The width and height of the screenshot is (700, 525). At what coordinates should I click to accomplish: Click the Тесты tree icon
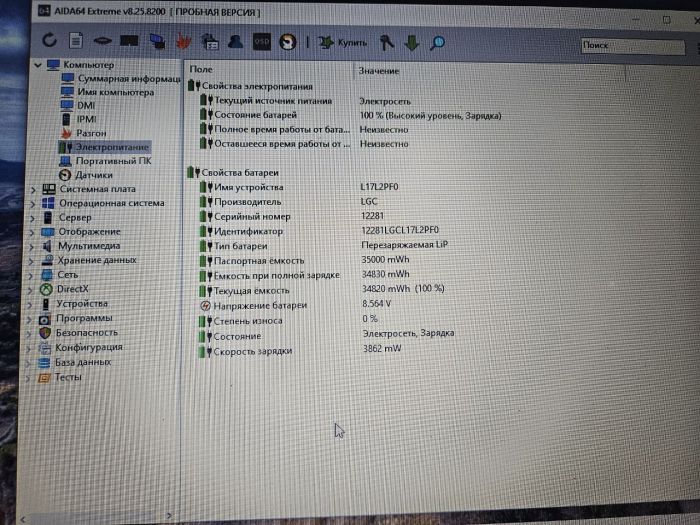(44, 378)
